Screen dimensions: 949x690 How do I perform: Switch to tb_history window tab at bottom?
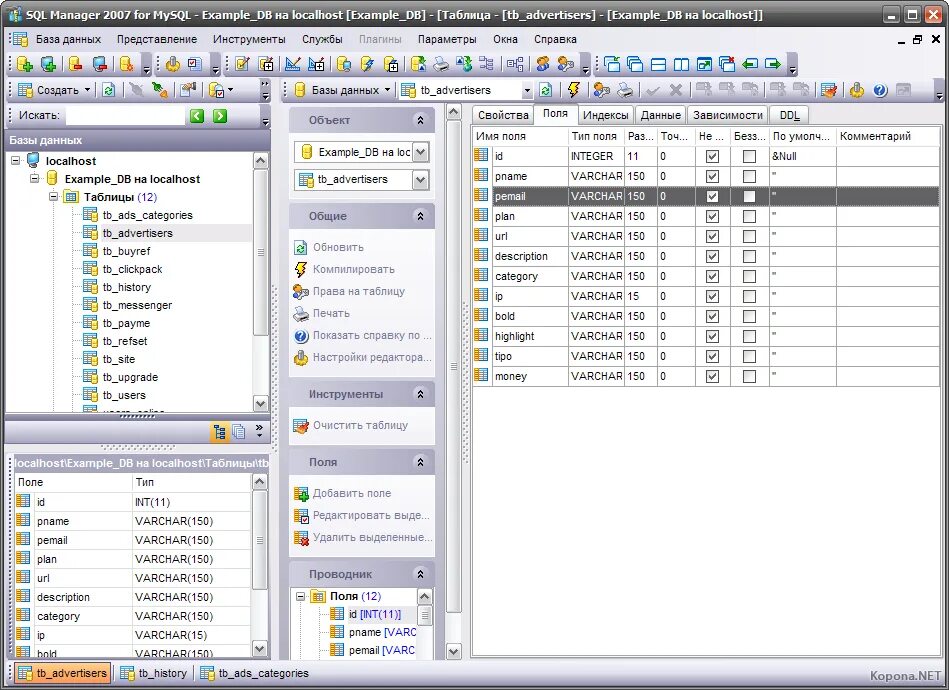tap(154, 673)
